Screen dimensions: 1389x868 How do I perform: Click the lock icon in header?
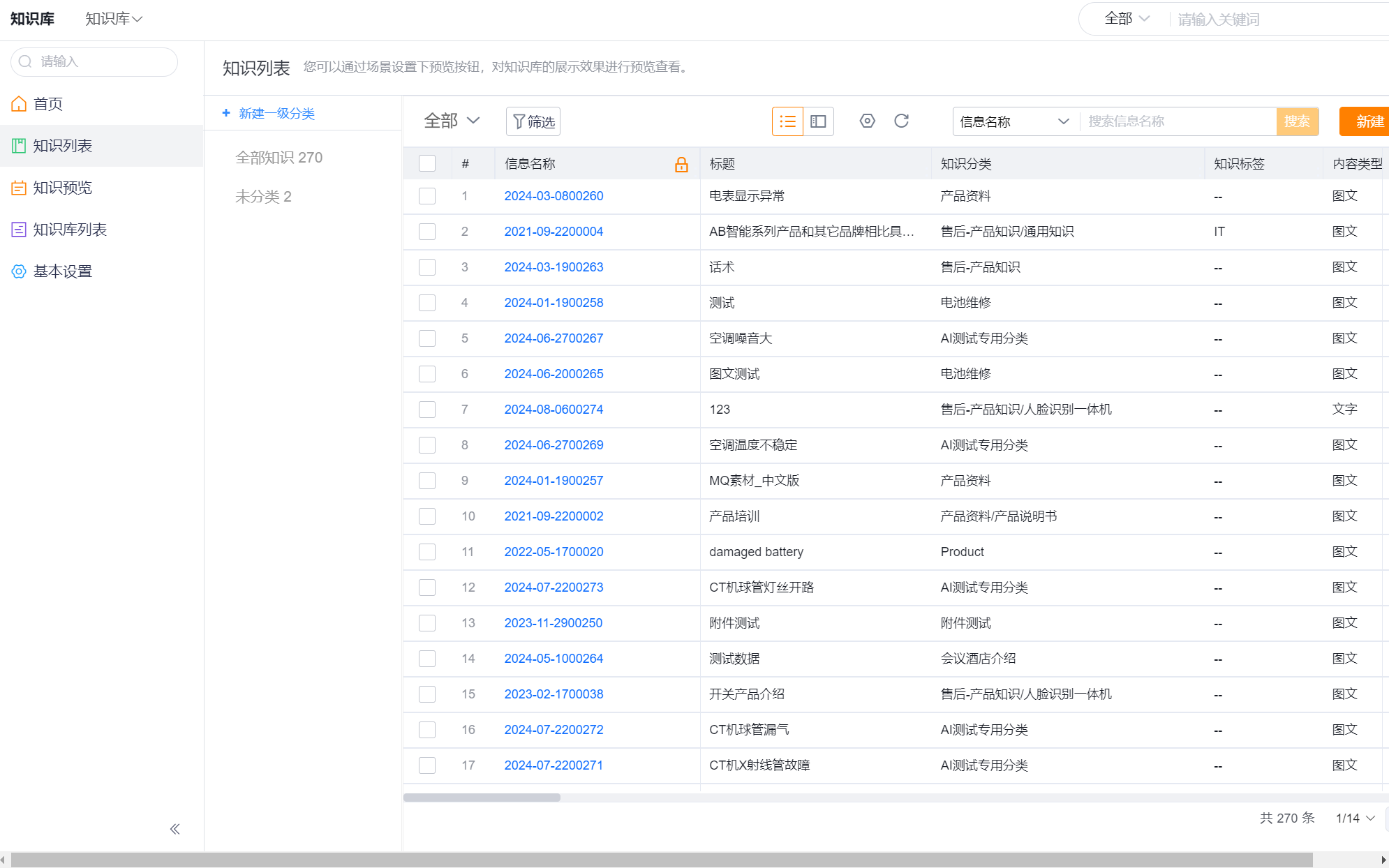(x=681, y=164)
